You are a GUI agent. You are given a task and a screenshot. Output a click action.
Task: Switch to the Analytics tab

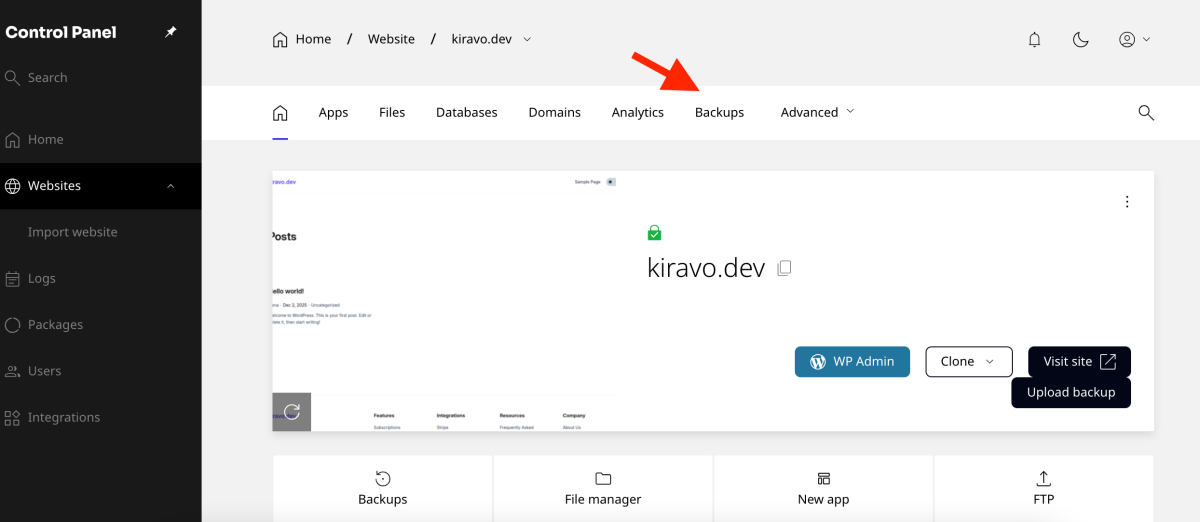tap(638, 112)
